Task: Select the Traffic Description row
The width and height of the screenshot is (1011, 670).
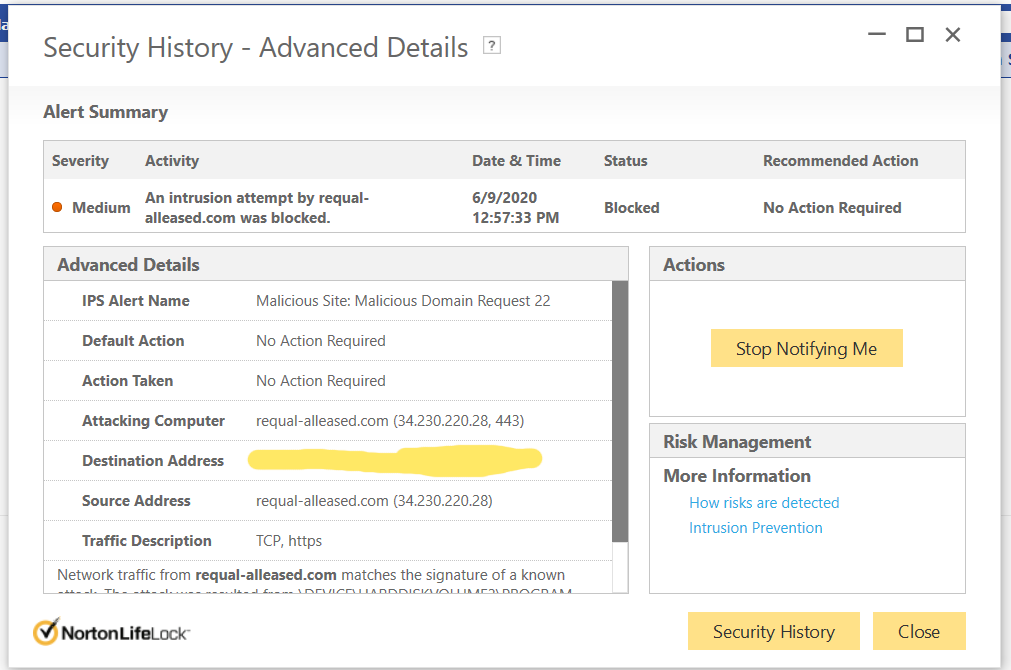Action: 330,541
